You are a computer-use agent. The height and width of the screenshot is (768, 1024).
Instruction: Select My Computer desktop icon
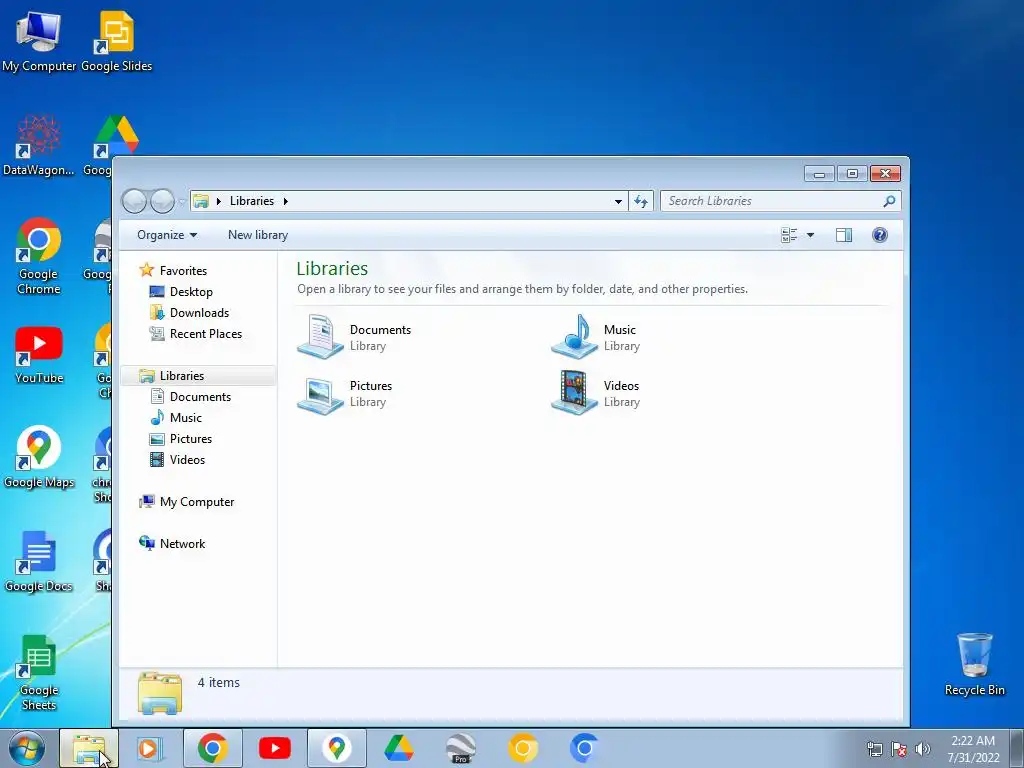(39, 42)
